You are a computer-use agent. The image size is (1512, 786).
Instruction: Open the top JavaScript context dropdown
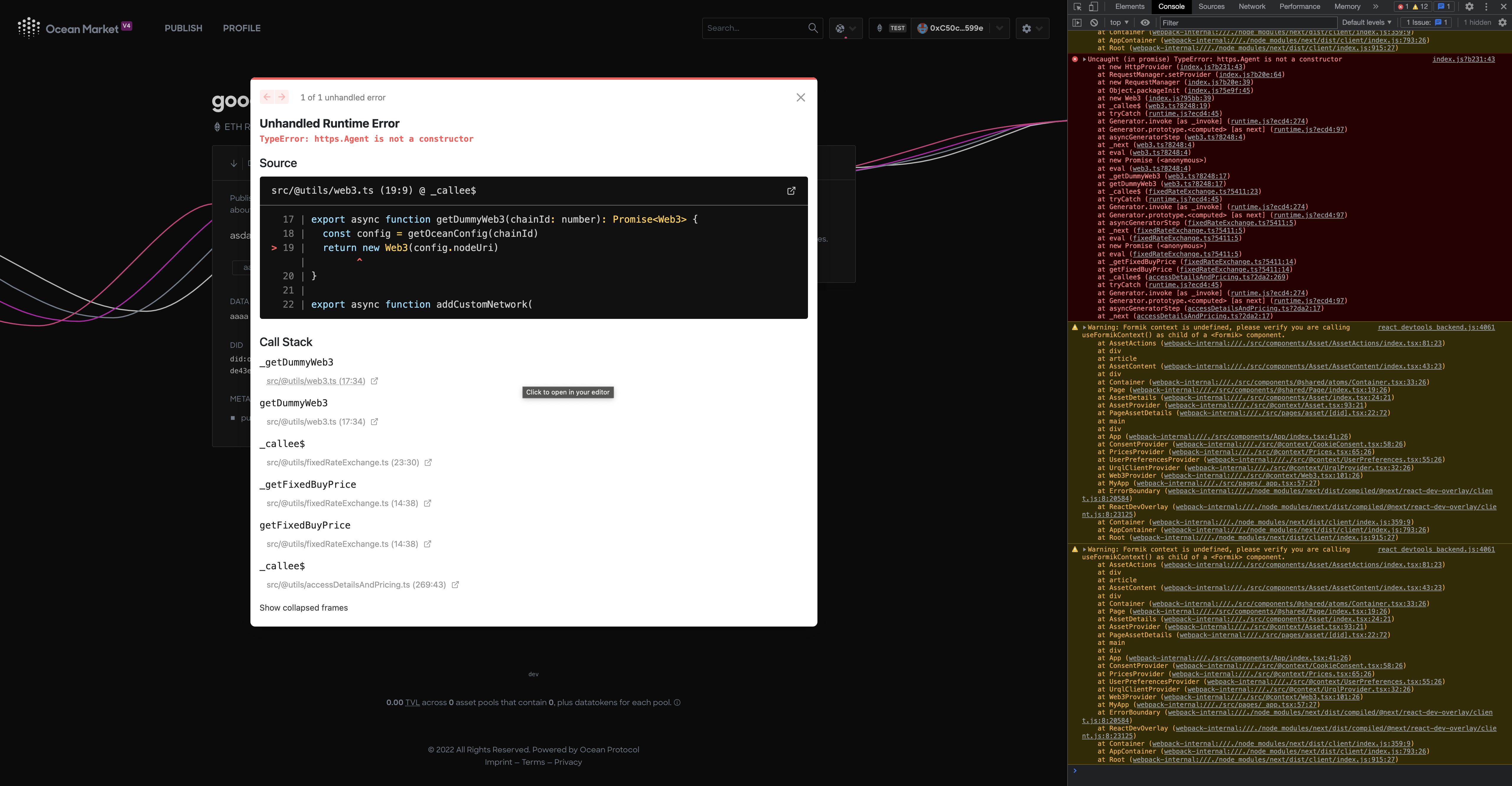click(x=1119, y=22)
